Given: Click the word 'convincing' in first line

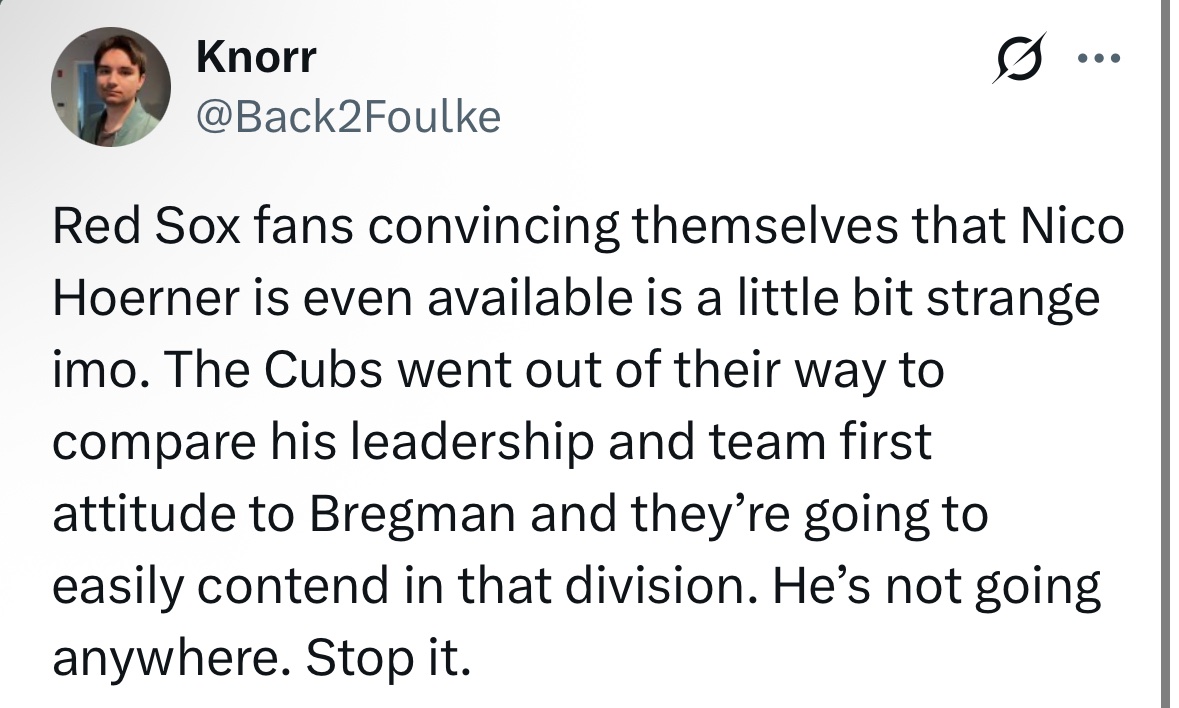Looking at the screenshot, I should (x=493, y=225).
